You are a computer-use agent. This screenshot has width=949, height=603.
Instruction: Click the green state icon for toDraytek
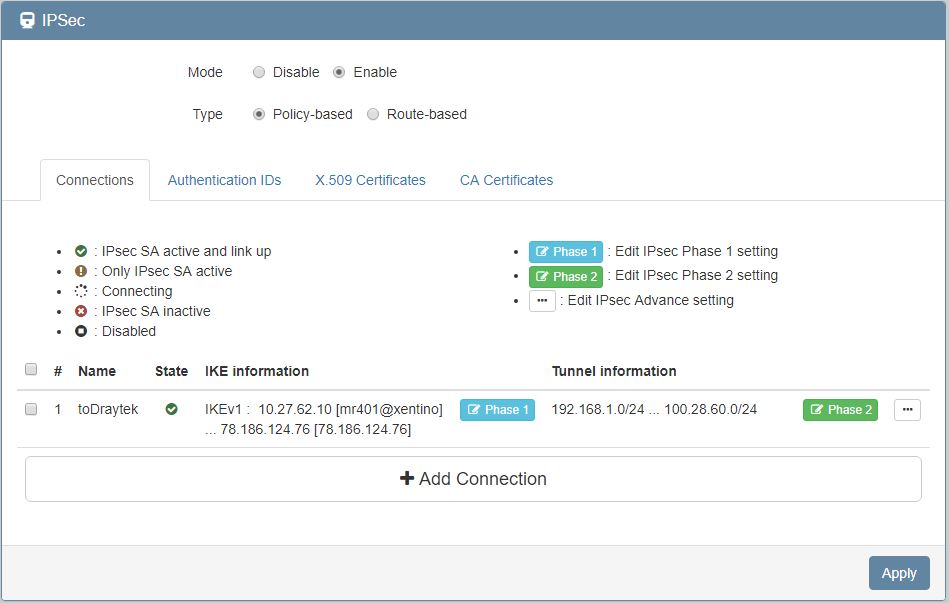tap(171, 409)
